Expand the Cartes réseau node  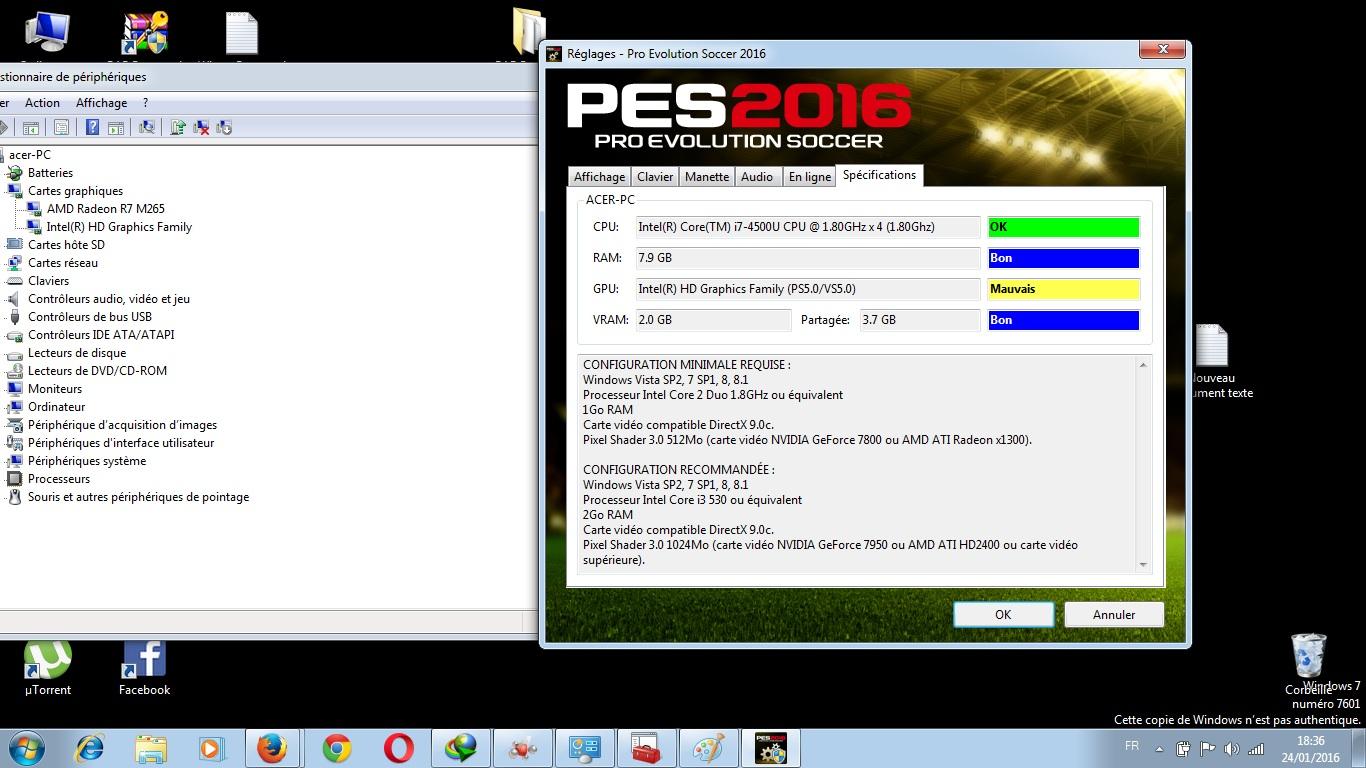point(62,263)
